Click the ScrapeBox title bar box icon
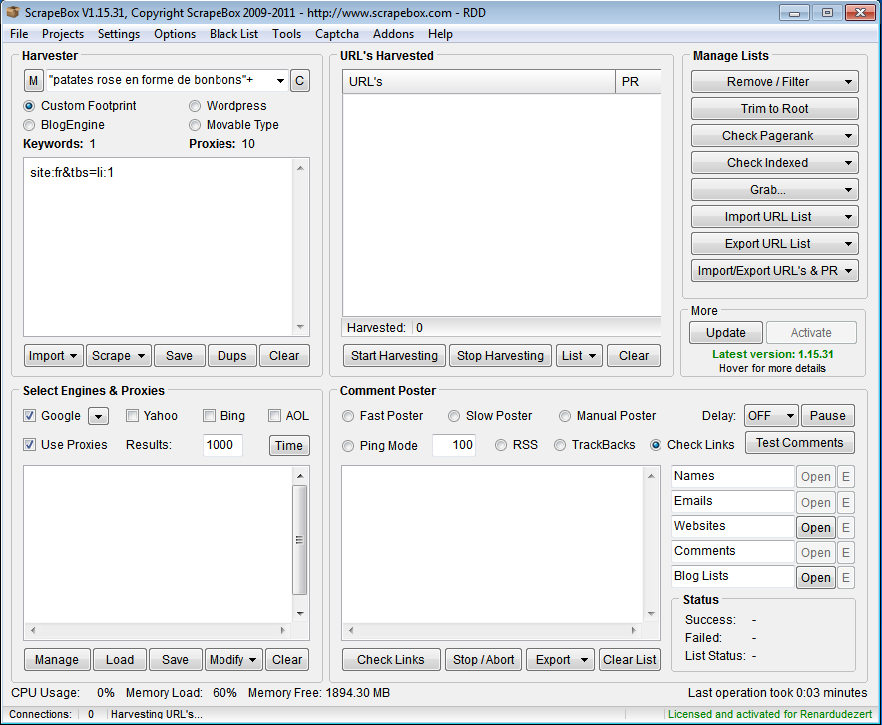This screenshot has height=725, width=882. (x=12, y=12)
